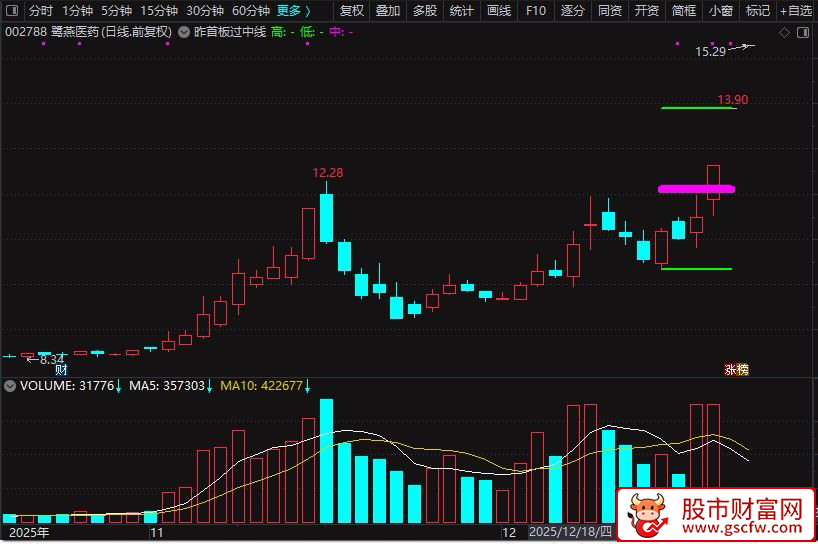Activate the 画线 drawing tool
Screen dimensions: 818x544
pyautogui.click(x=499, y=10)
